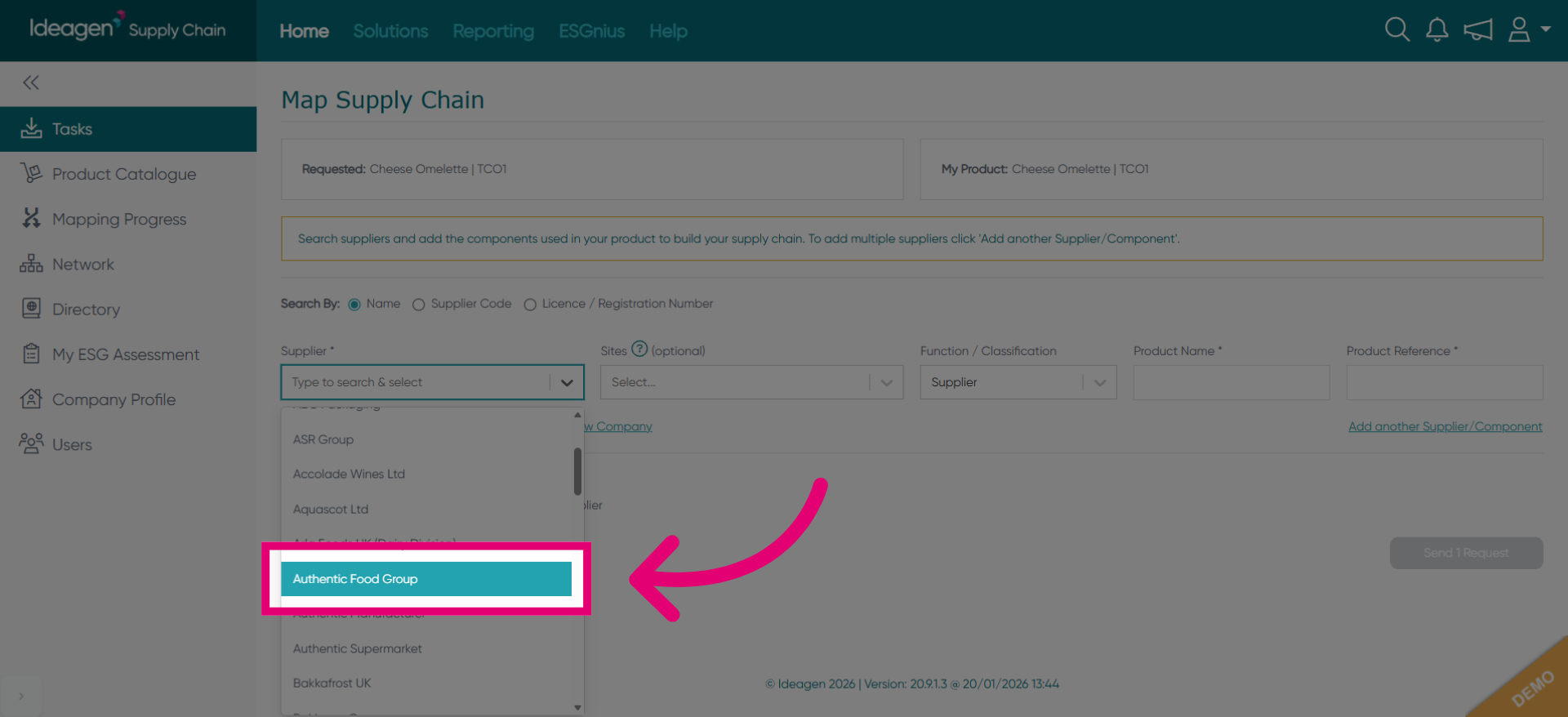
Task: Click the Users people icon
Action: tap(31, 443)
